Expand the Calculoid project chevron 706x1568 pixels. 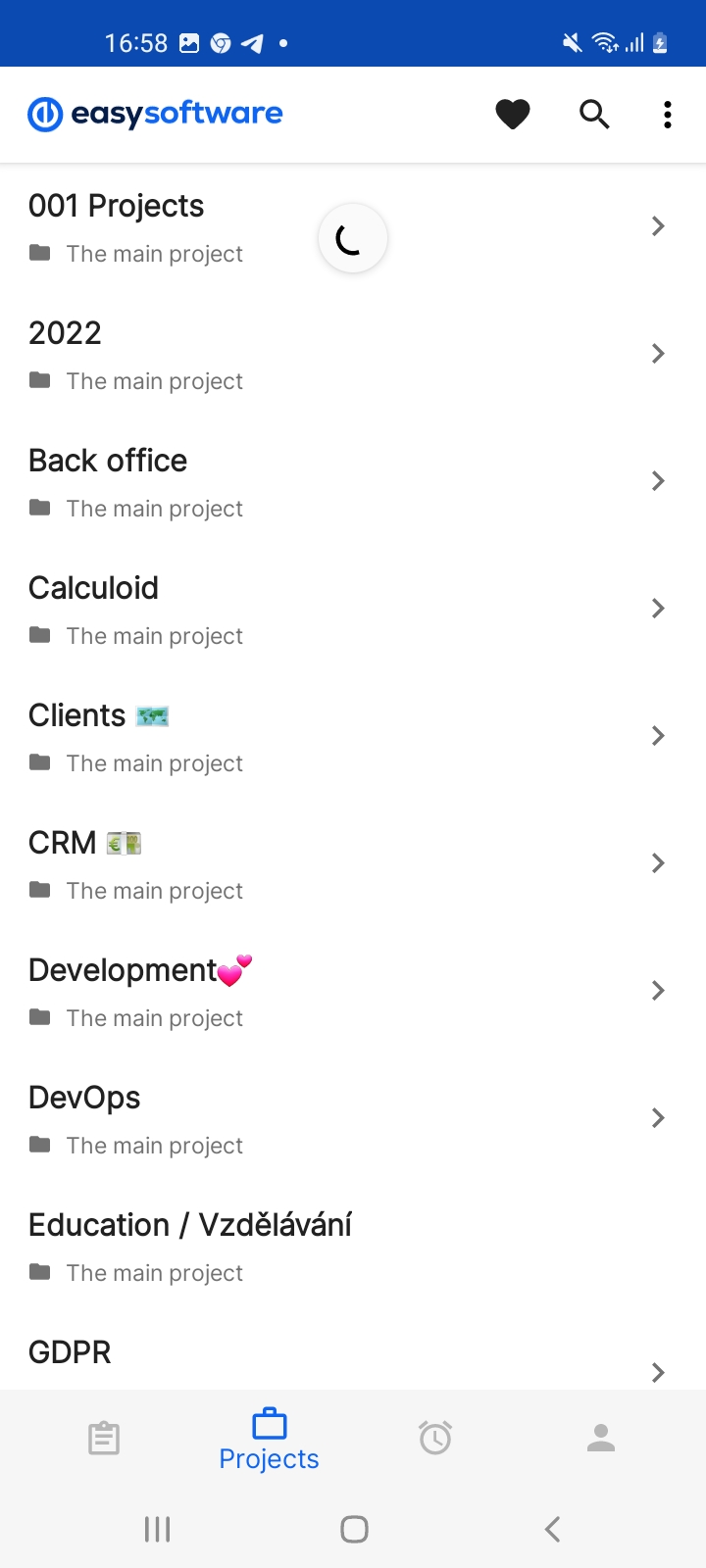[658, 609]
